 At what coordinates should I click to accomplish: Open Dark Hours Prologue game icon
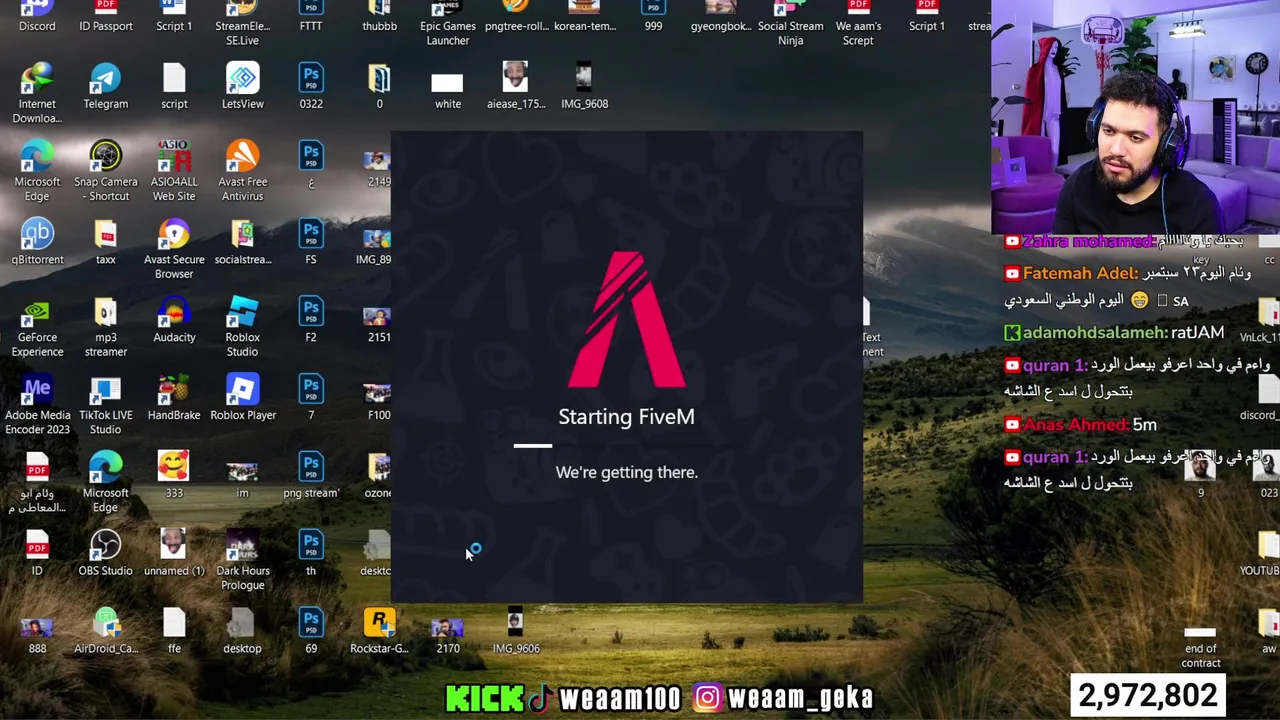tap(242, 561)
